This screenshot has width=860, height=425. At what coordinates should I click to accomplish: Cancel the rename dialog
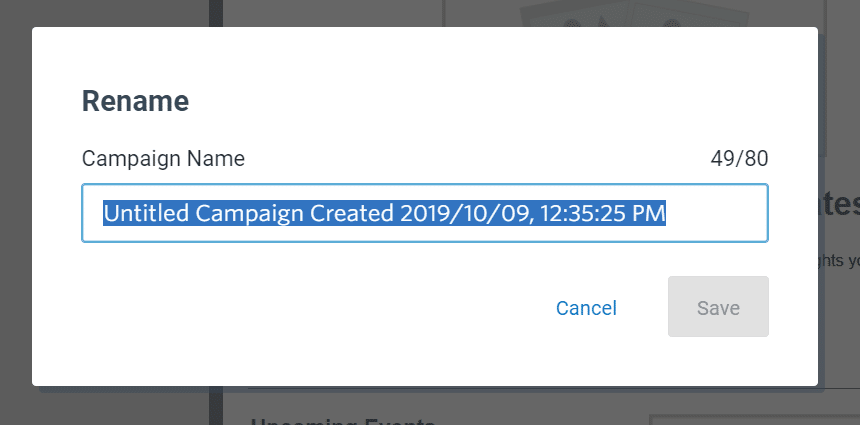click(586, 308)
